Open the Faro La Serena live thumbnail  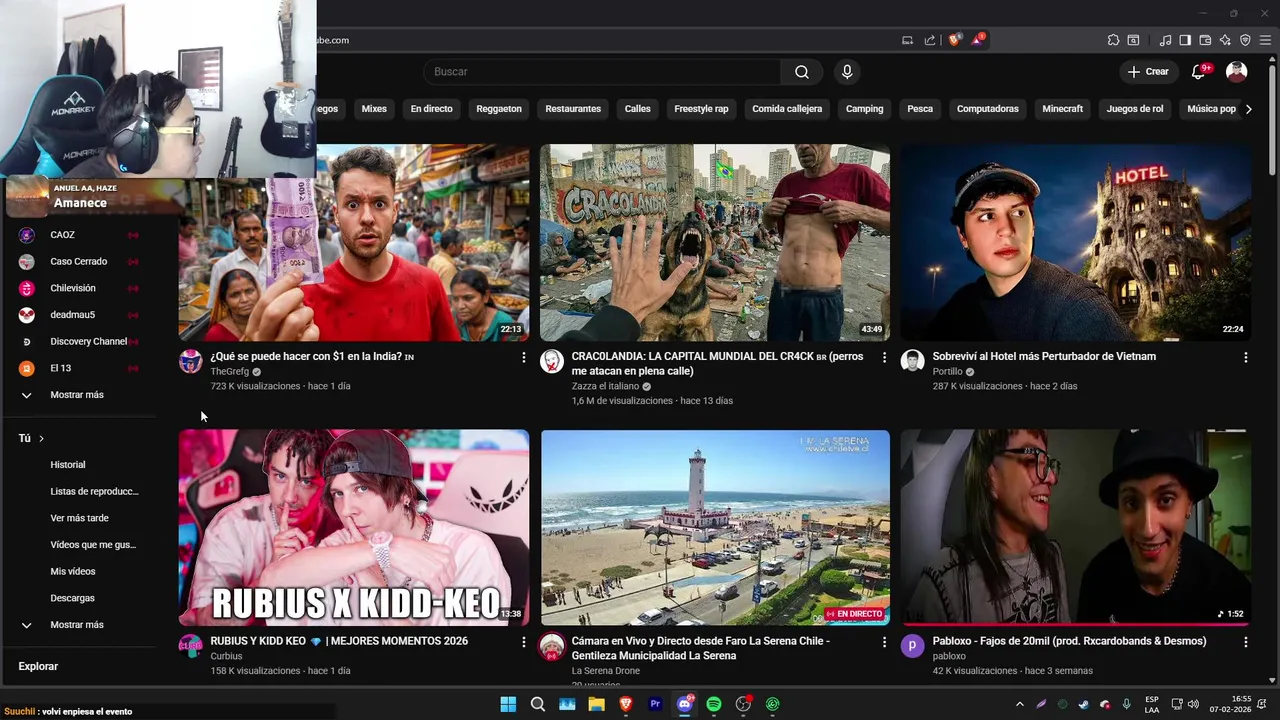click(715, 528)
